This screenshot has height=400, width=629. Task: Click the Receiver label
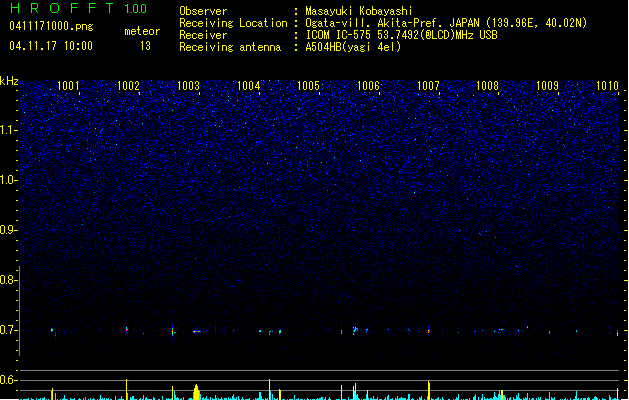pyautogui.click(x=203, y=35)
